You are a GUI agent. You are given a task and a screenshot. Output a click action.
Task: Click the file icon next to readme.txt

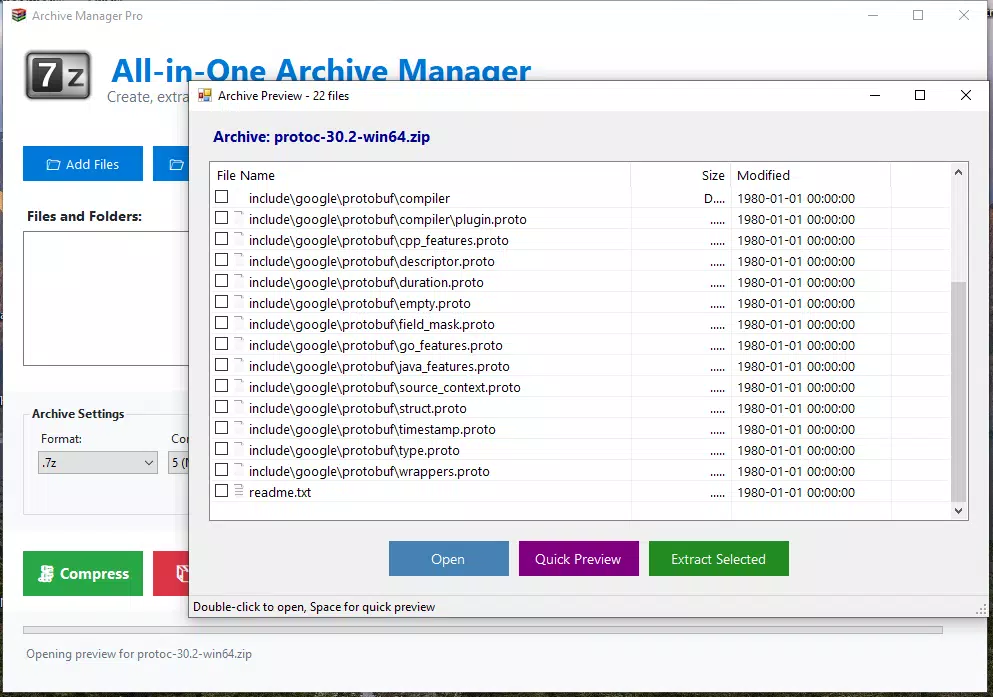pos(239,491)
